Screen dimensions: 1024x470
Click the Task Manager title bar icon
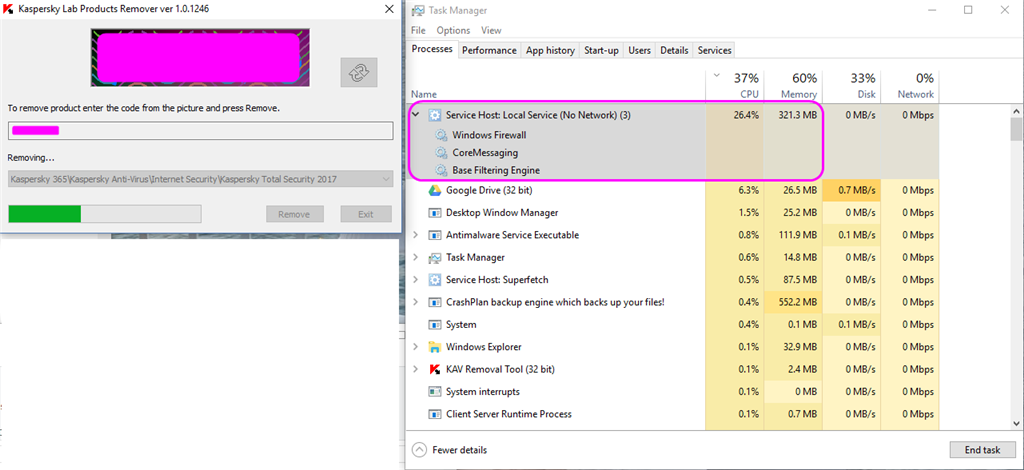(417, 10)
